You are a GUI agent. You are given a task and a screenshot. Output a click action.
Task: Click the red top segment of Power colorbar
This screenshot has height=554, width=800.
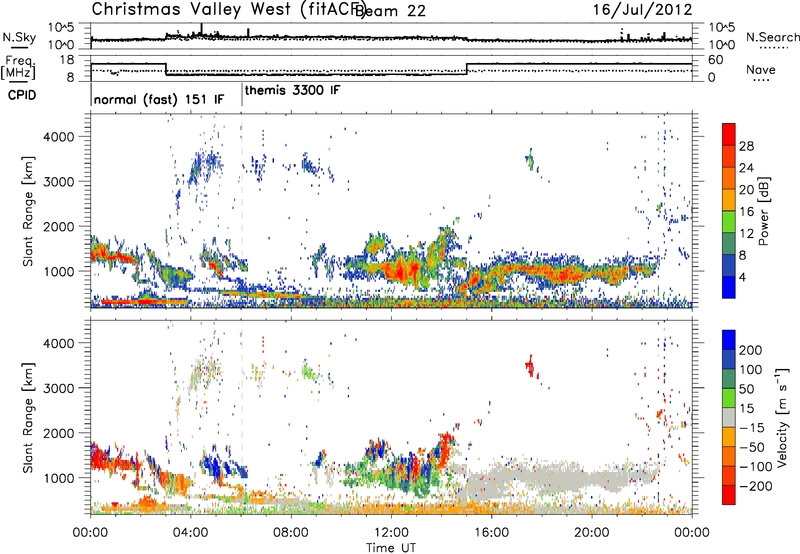(x=729, y=135)
